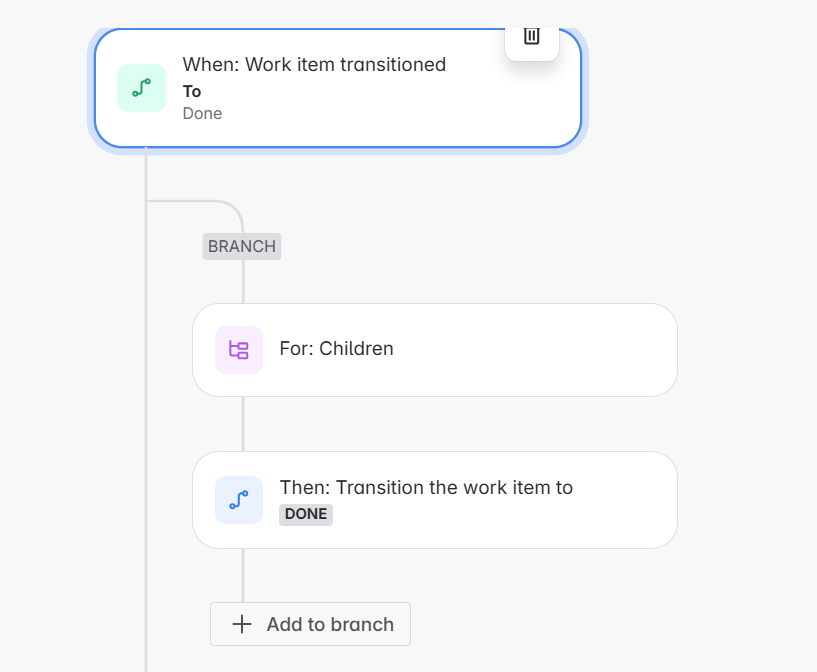Screen dimensions: 817x672
Task: Click the BRANCH label
Action: tap(241, 246)
